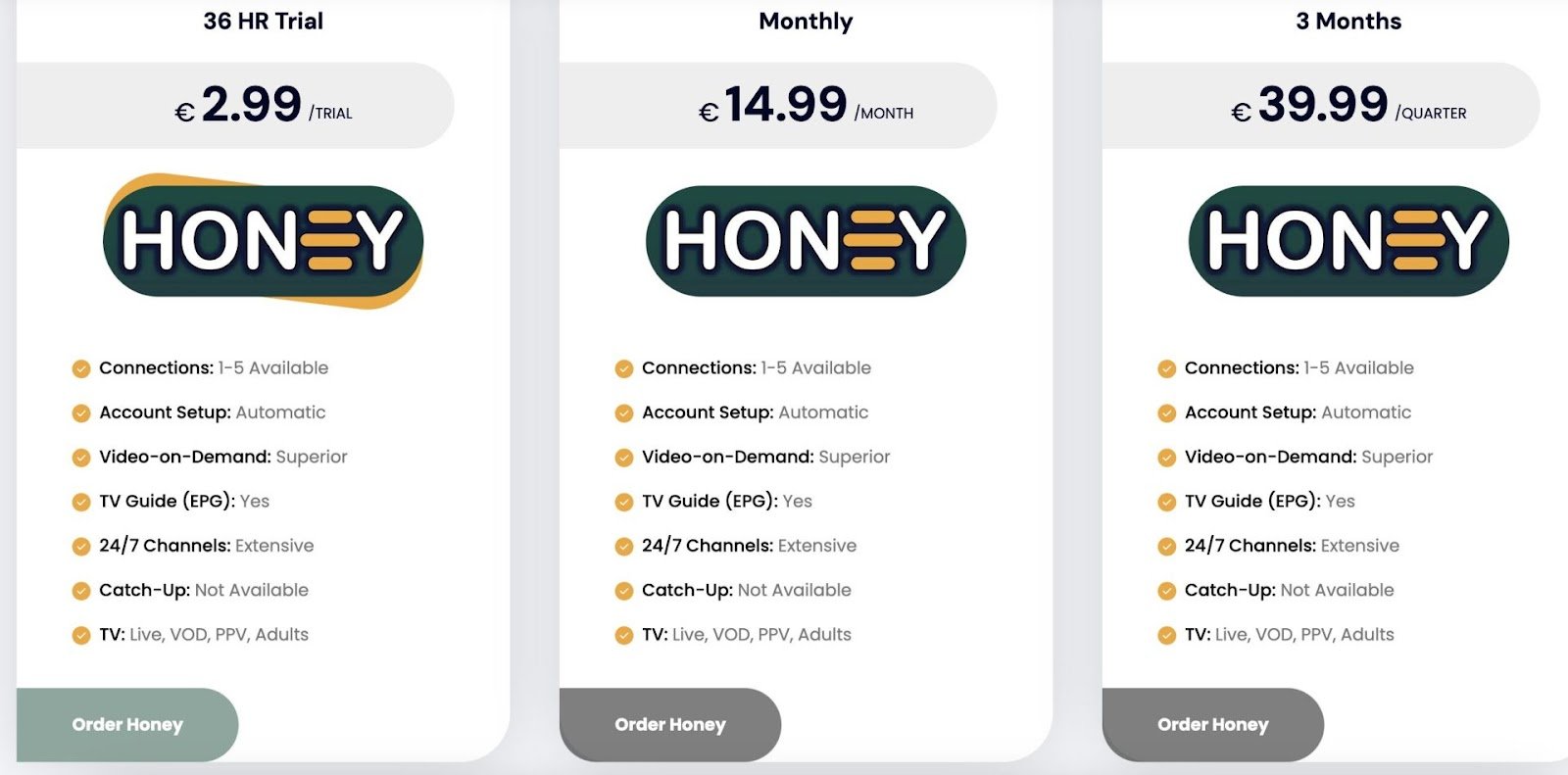Viewport: 1568px width, 775px height.
Task: Click the Account Setup checkmark on the Monthly plan
Action: pos(621,413)
